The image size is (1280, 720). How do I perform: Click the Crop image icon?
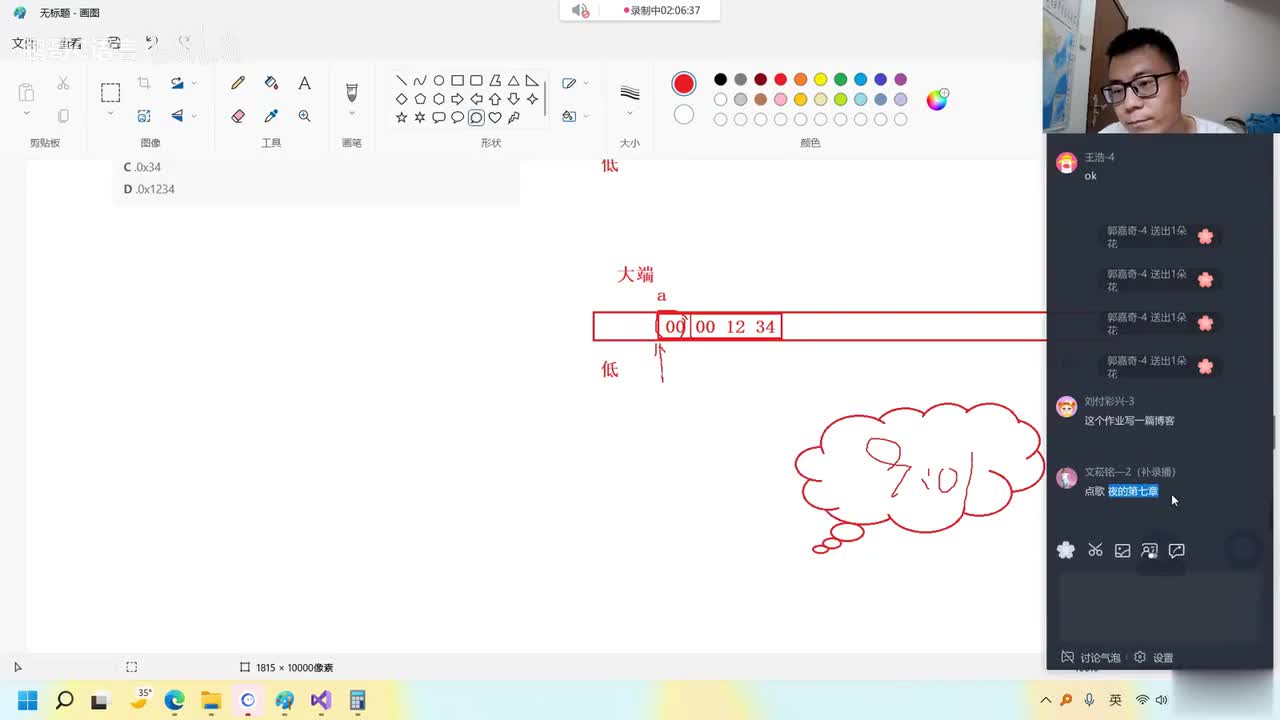click(x=144, y=83)
